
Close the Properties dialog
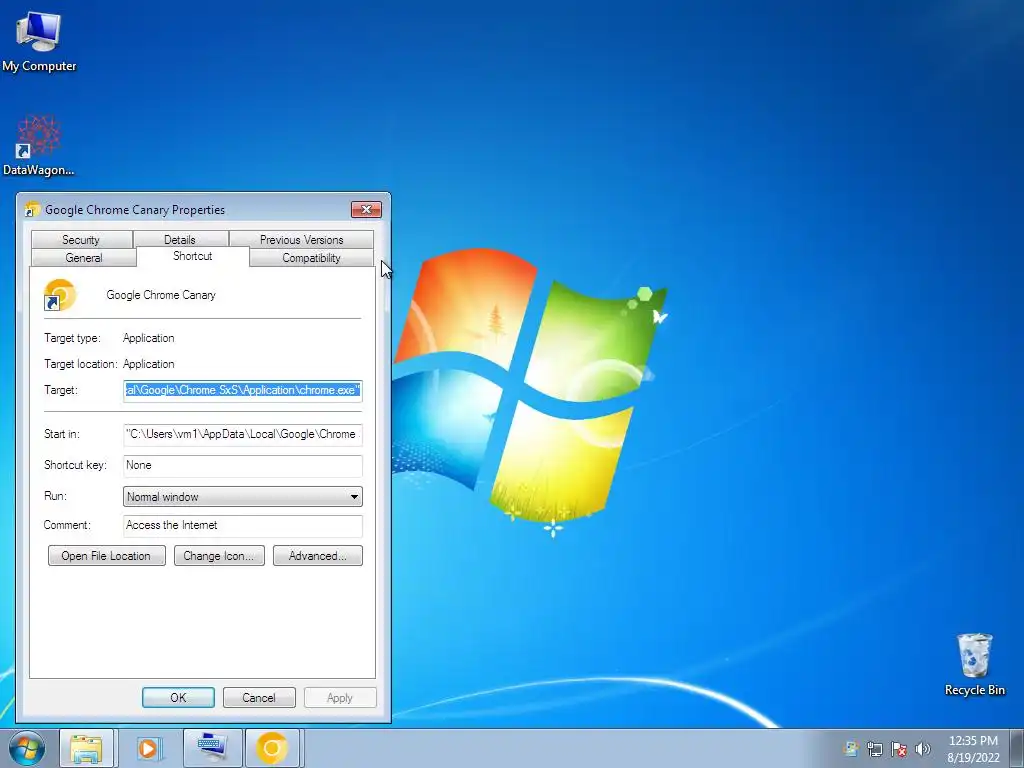pyautogui.click(x=366, y=209)
